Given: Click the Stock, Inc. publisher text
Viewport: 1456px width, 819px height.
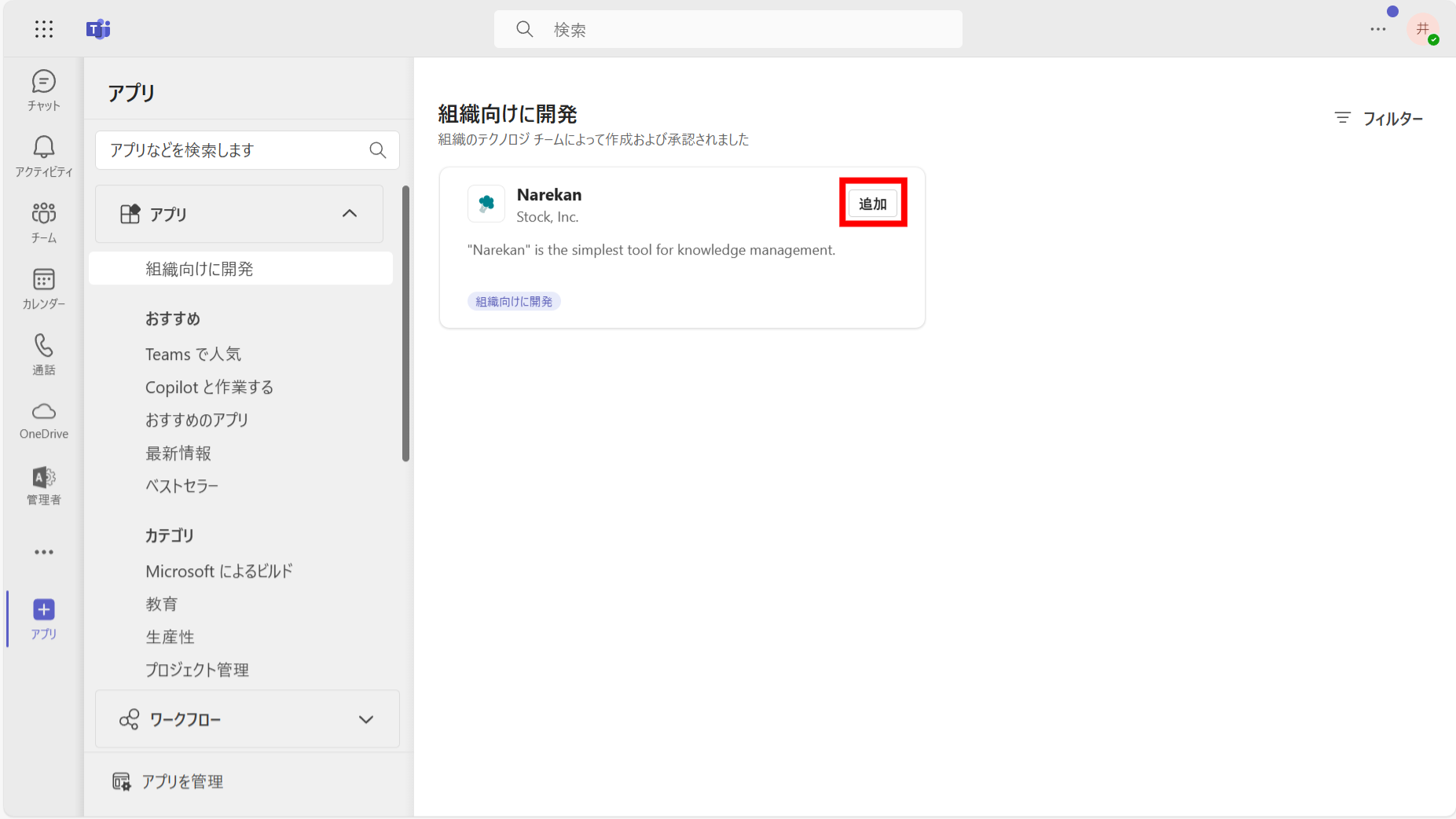Looking at the screenshot, I should [548, 217].
